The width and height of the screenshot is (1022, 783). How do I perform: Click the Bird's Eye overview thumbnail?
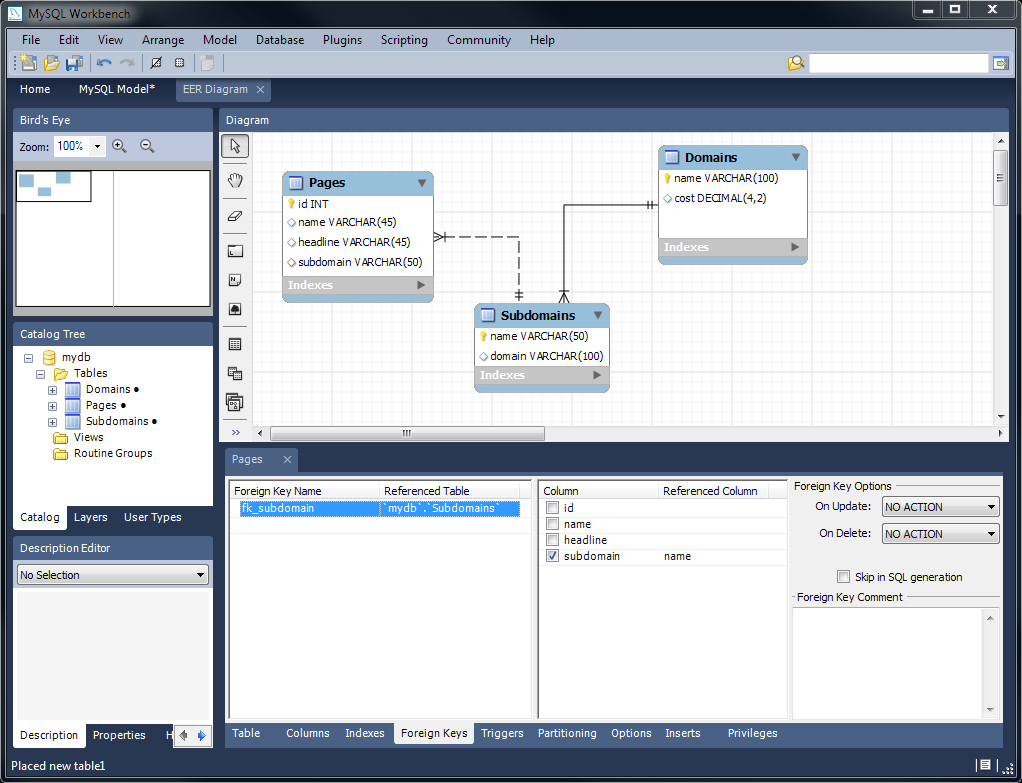[113, 239]
